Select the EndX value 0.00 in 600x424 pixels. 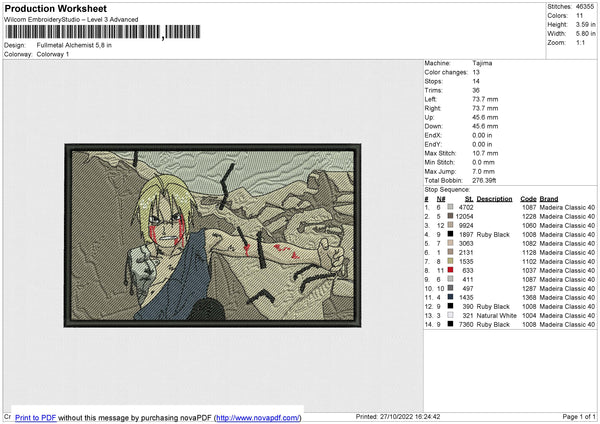pyautogui.click(x=482, y=135)
